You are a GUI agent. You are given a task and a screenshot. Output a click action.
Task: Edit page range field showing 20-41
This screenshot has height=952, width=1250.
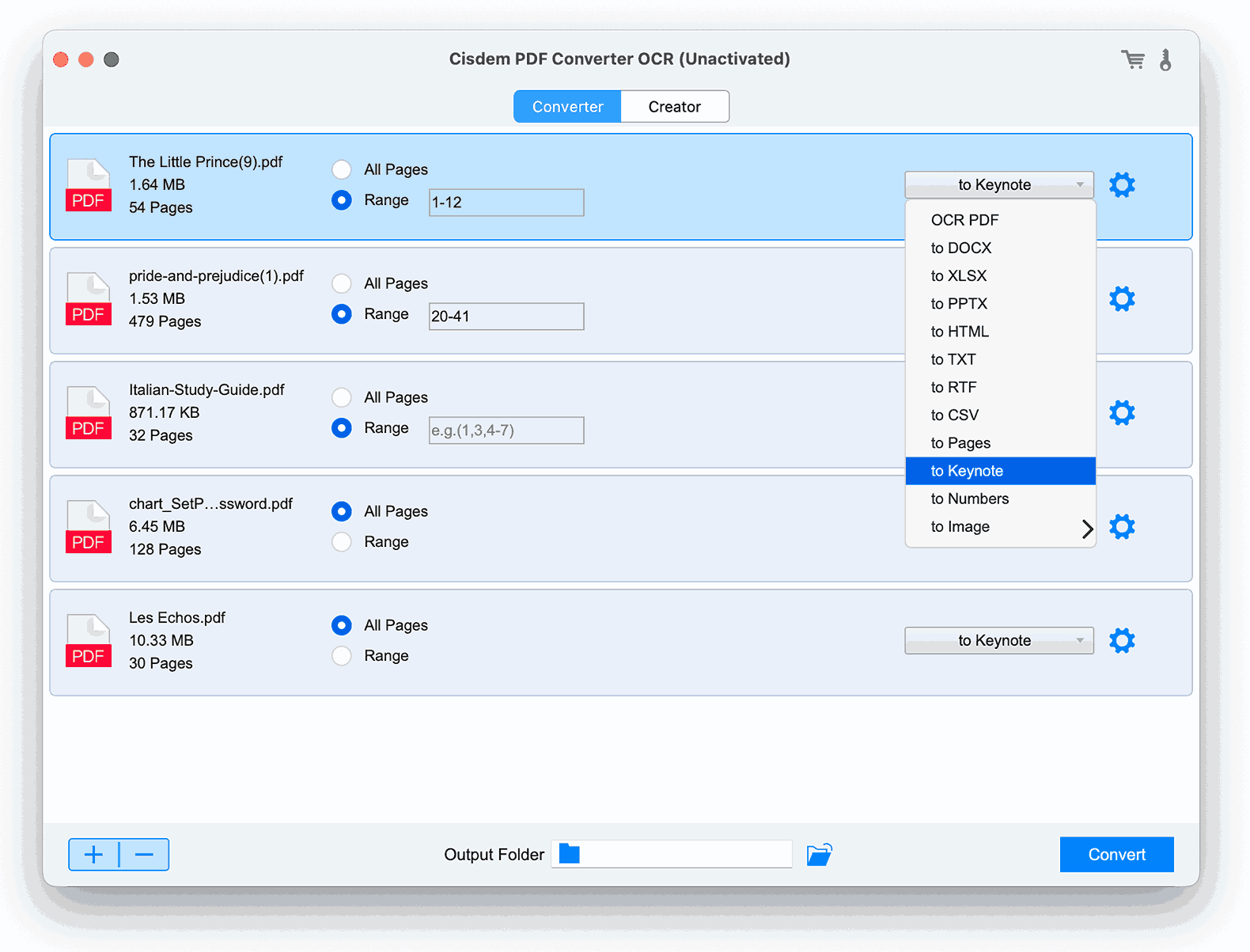506,317
